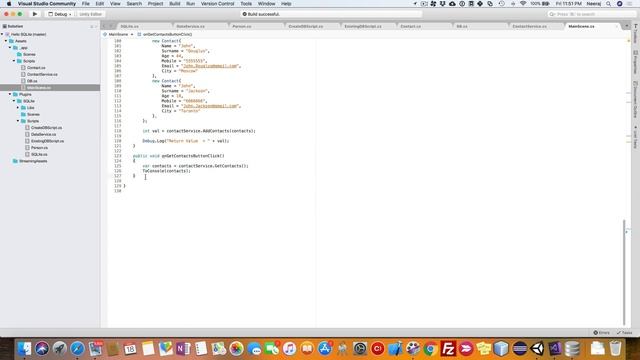Click the Errors status bar button
The image size is (640, 360).
[602, 333]
